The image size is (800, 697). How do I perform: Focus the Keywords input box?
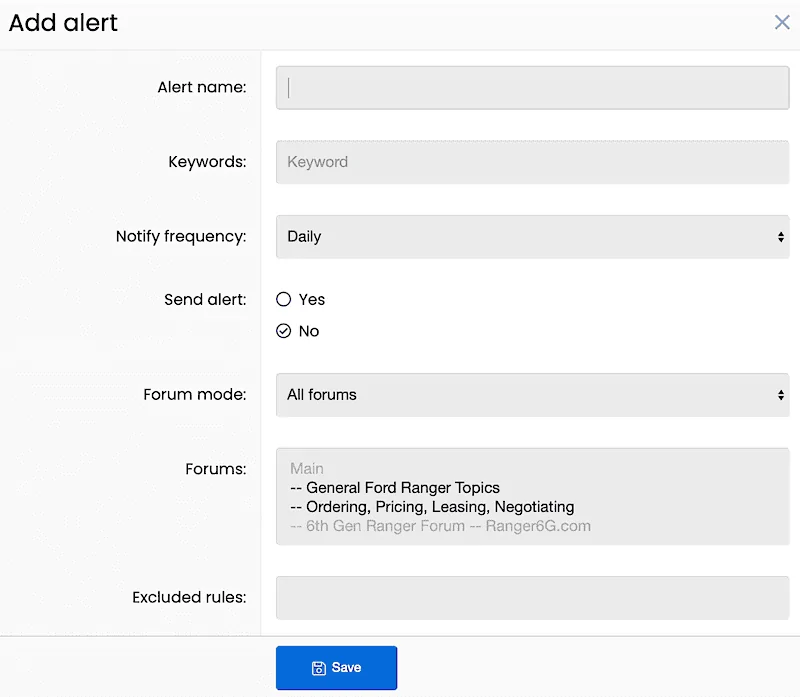[x=533, y=162]
